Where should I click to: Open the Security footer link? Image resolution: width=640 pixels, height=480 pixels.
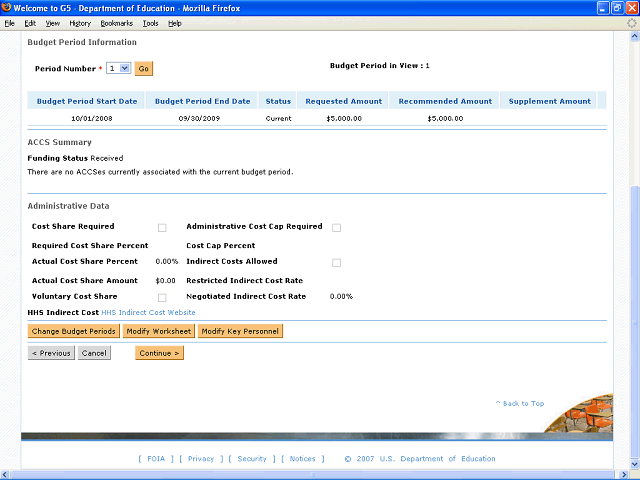252,459
